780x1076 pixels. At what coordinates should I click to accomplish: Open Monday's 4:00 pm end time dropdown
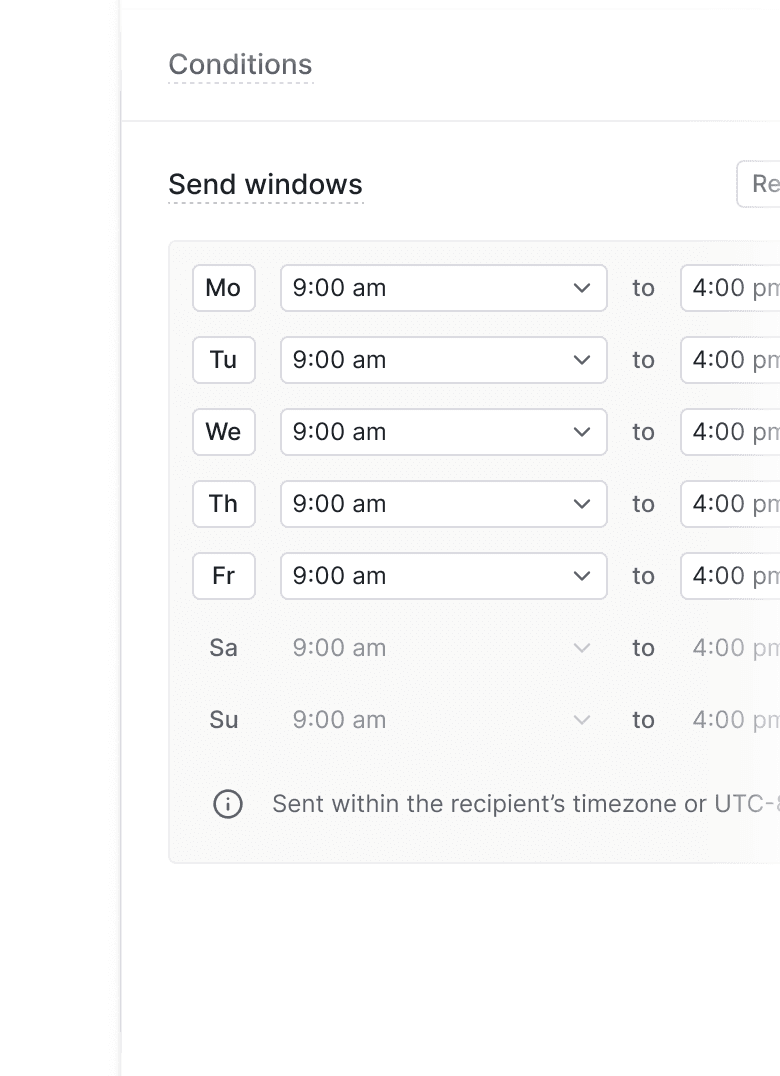point(735,288)
